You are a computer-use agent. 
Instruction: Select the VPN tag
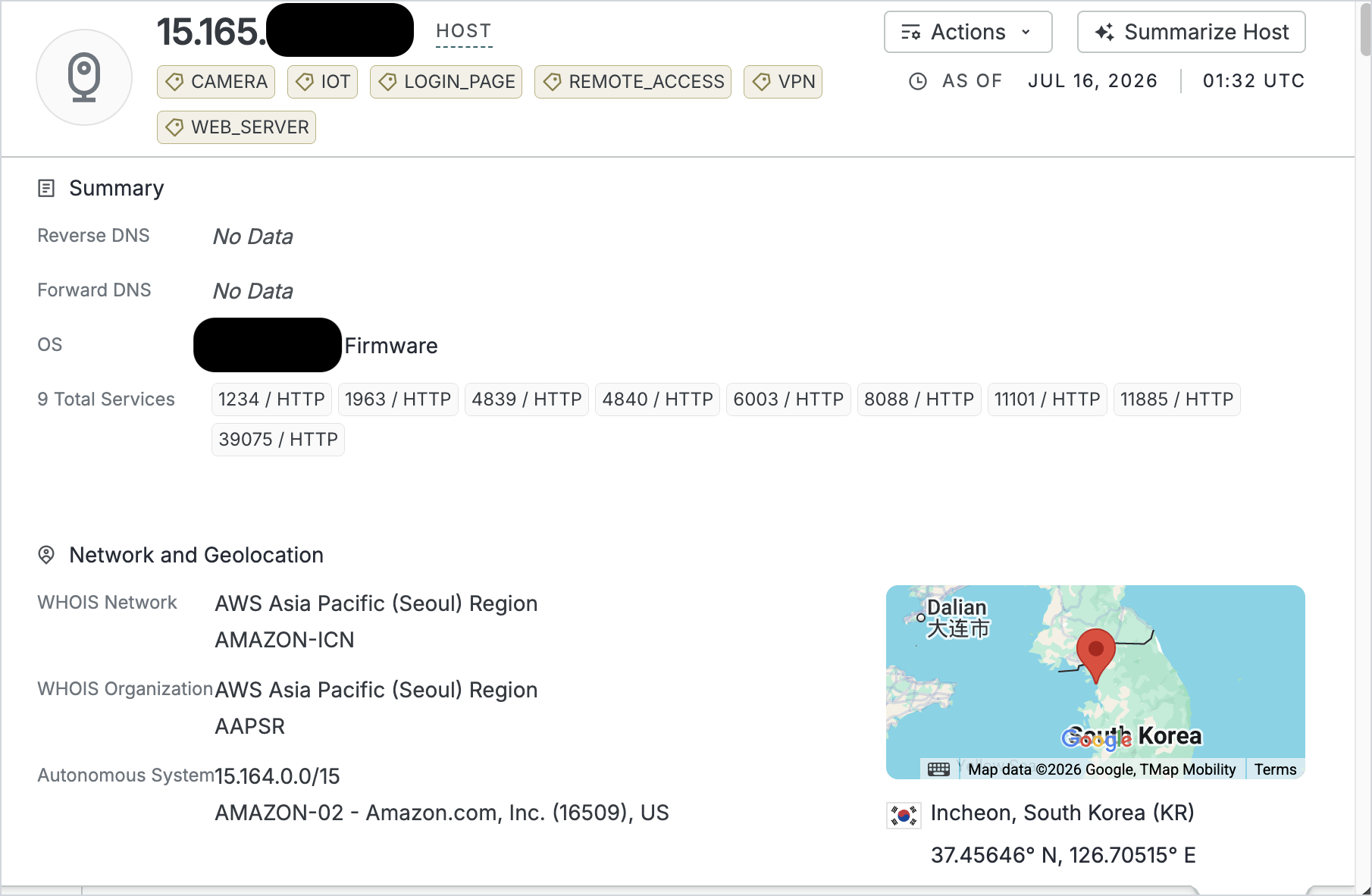pos(783,82)
